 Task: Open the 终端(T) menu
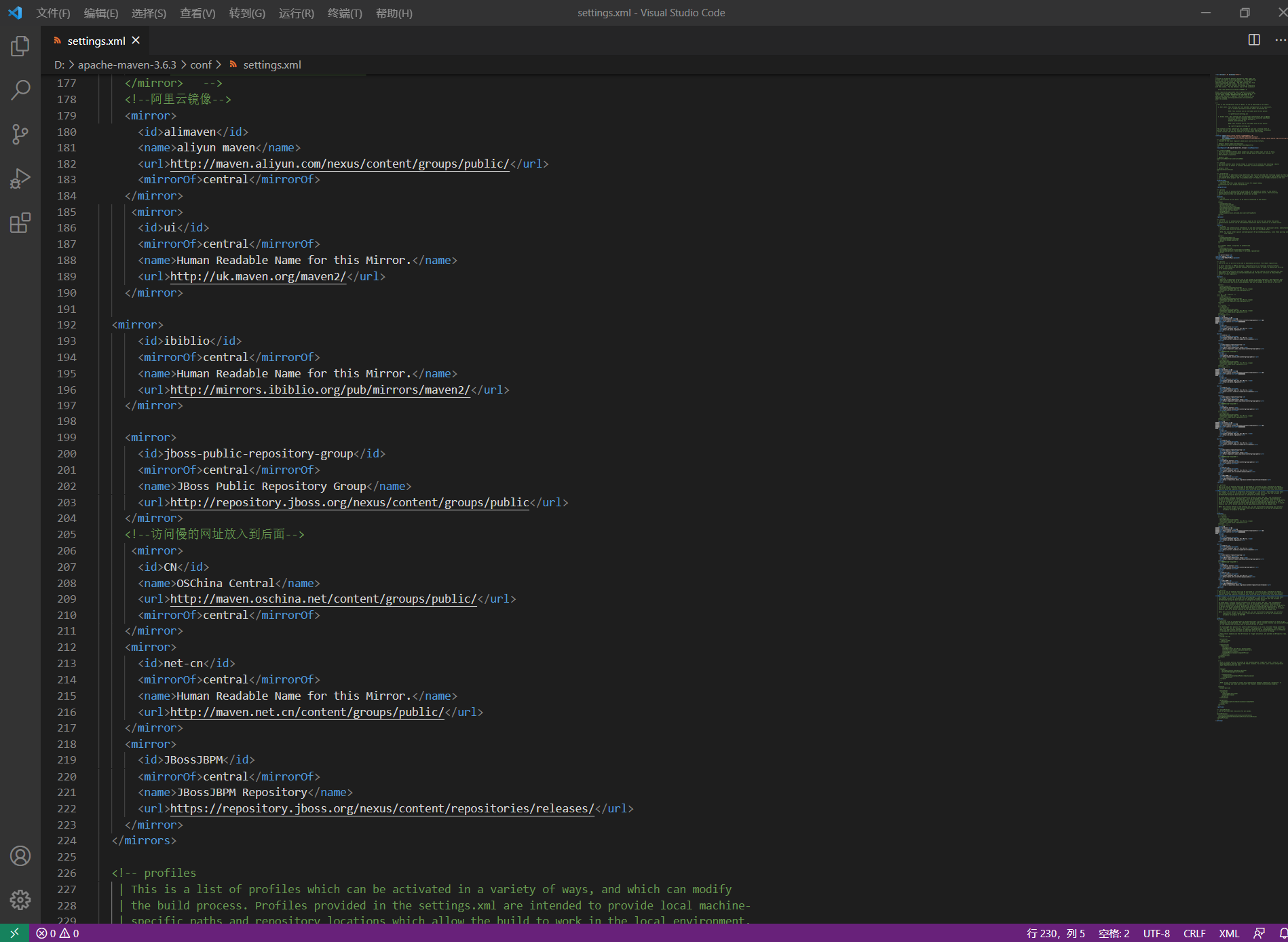(345, 13)
